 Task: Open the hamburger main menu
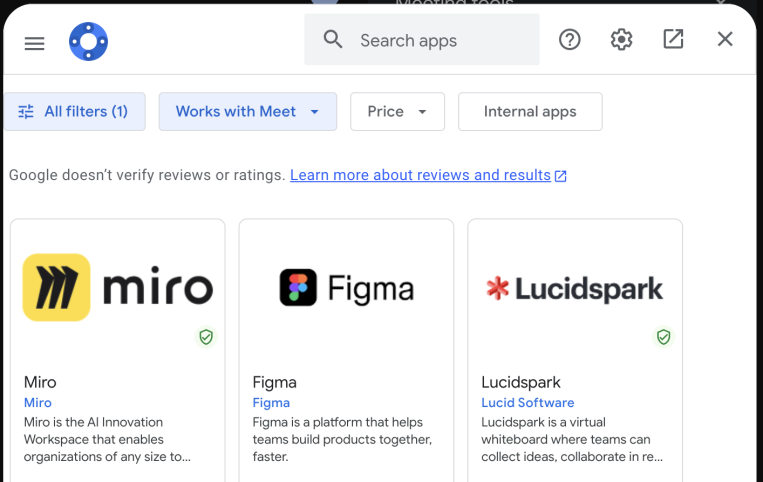[x=35, y=43]
